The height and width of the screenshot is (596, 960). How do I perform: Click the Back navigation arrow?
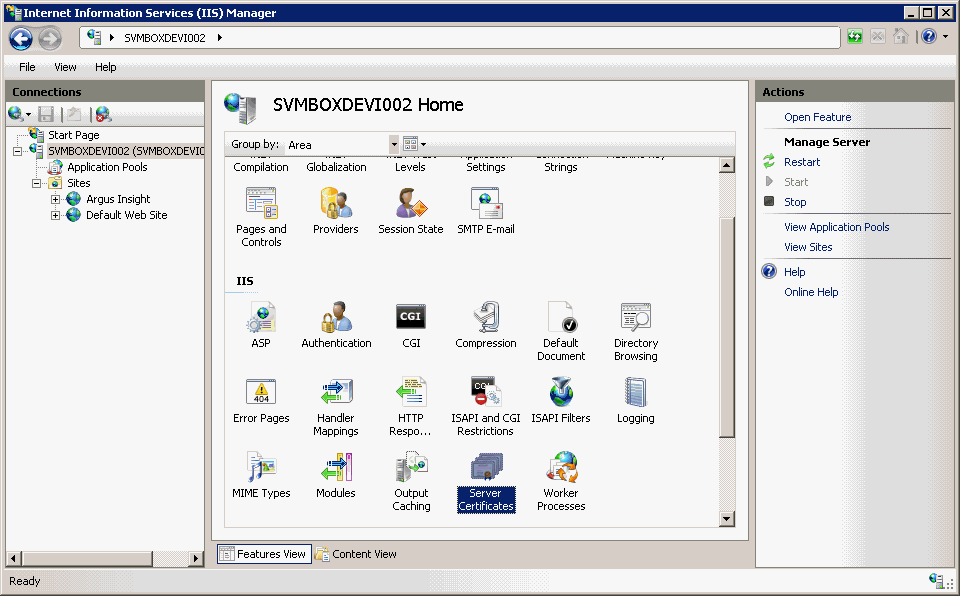(x=21, y=39)
